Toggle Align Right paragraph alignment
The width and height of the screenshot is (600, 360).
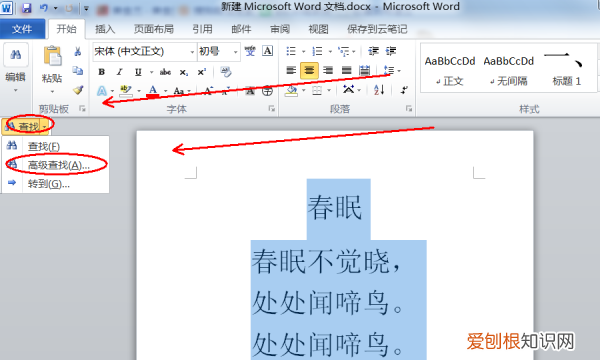tap(328, 70)
